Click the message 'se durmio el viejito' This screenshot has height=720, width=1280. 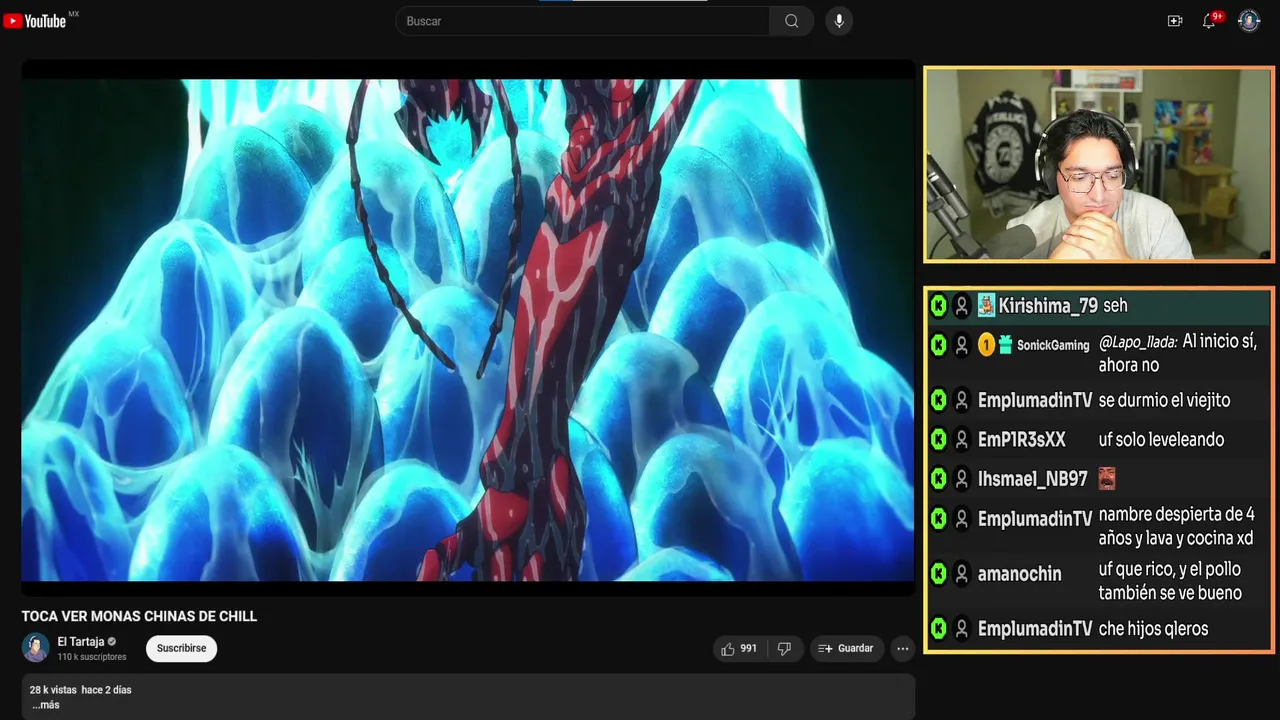[x=1165, y=400]
